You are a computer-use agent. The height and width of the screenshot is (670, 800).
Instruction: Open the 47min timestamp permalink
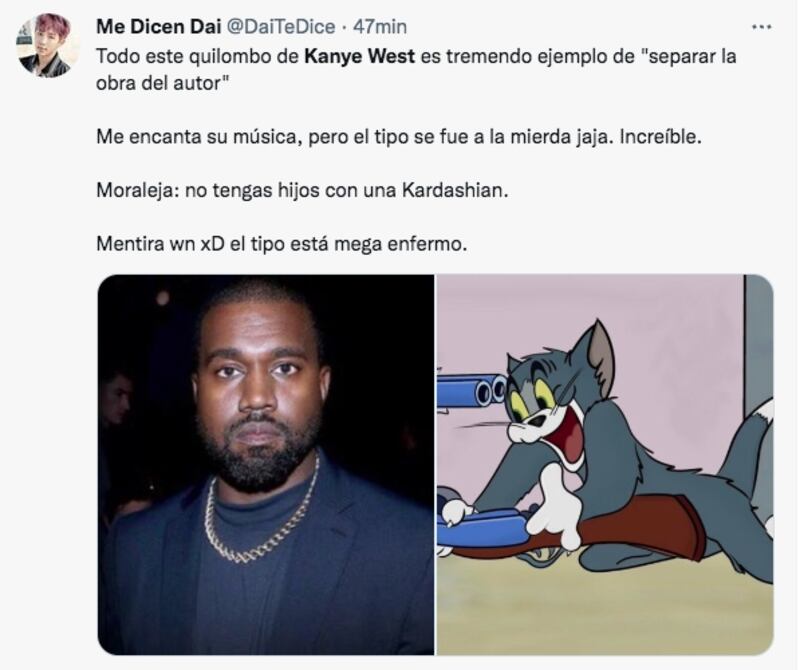[380, 27]
